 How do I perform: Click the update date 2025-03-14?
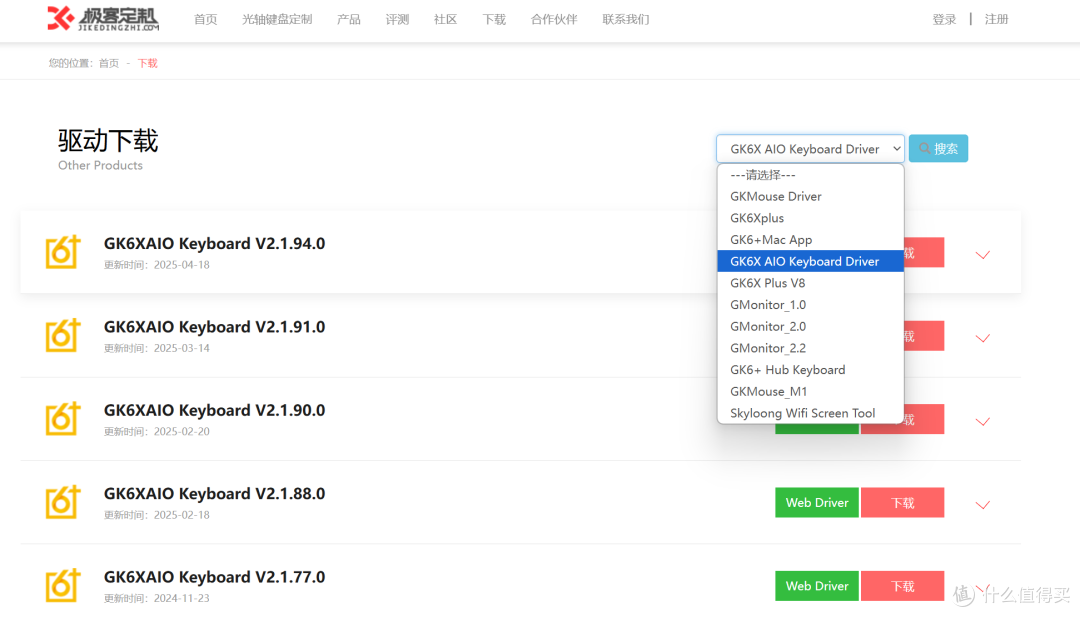point(182,348)
